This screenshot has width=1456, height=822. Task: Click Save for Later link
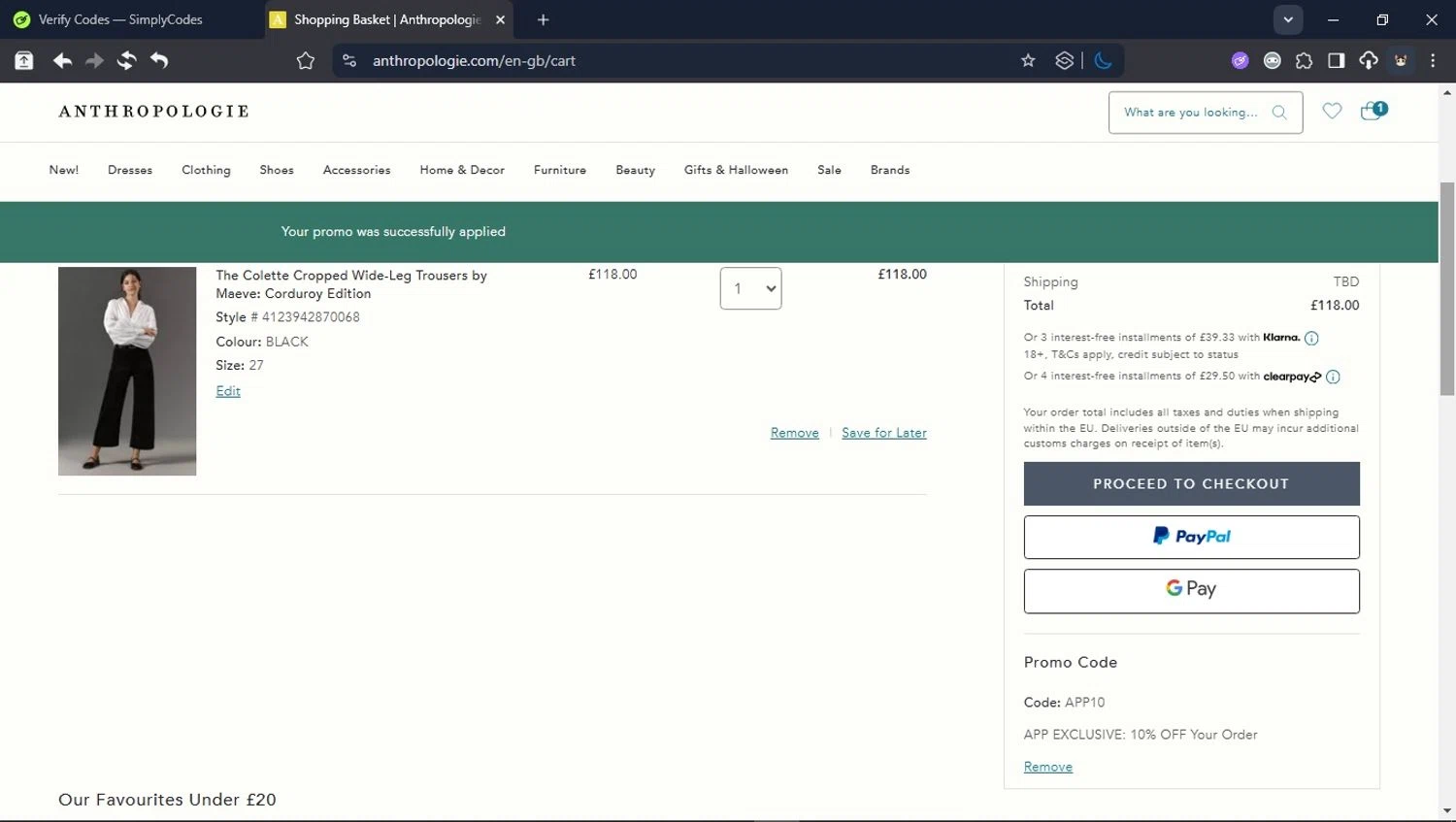pyautogui.click(x=884, y=433)
